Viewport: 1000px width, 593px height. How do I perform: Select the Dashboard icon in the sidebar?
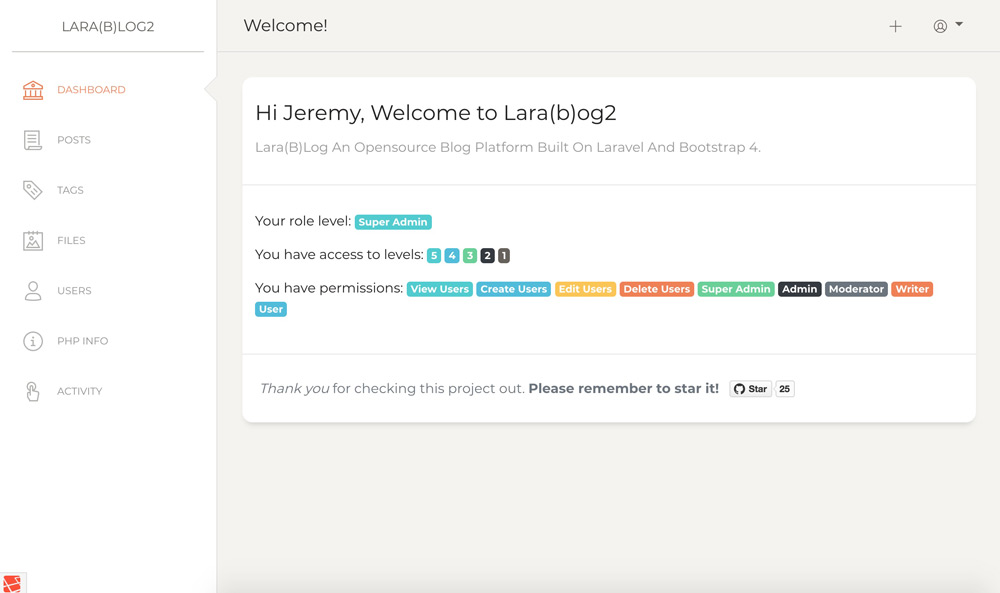pos(33,89)
